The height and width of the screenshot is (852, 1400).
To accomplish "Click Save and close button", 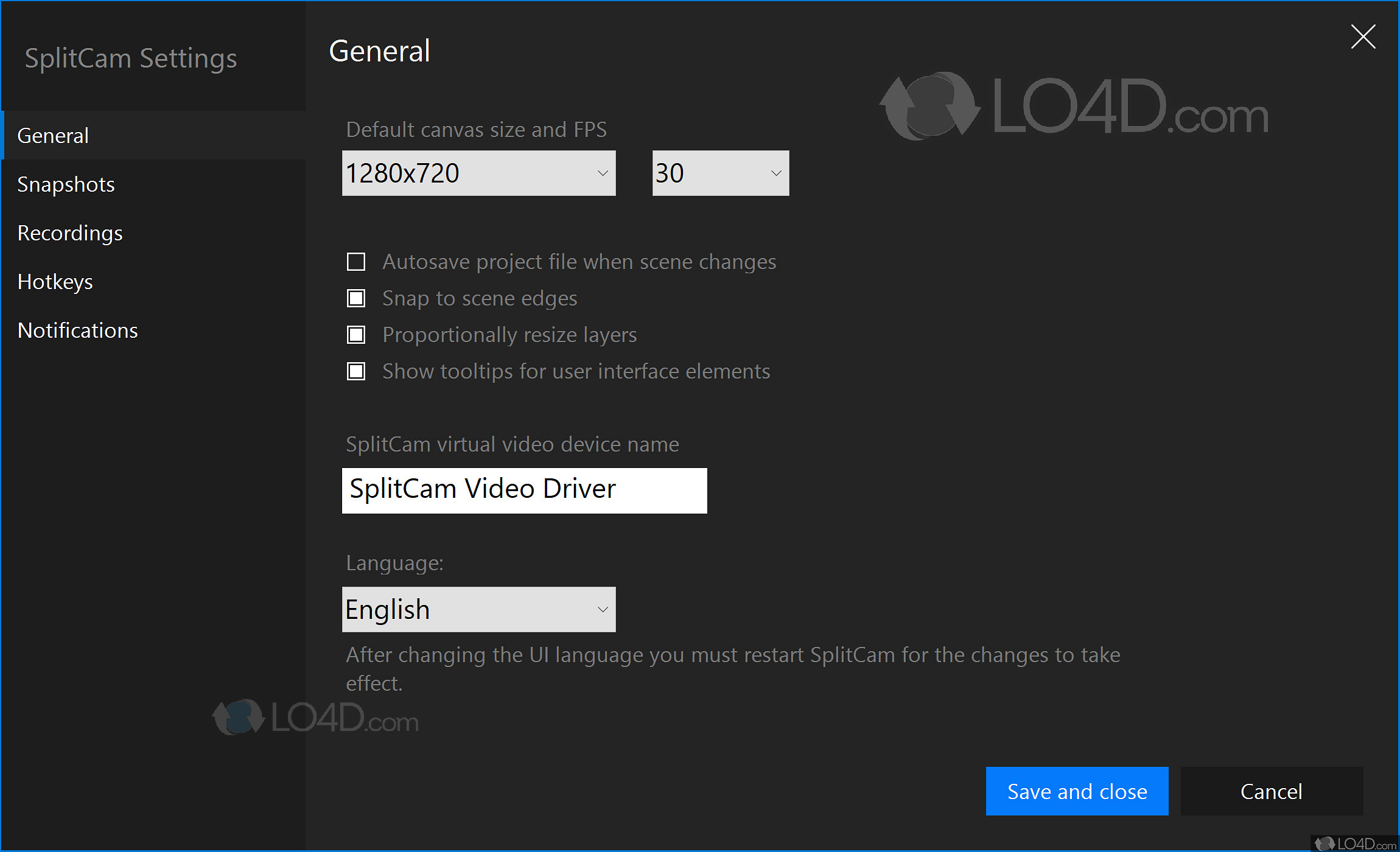I will 1077,791.
